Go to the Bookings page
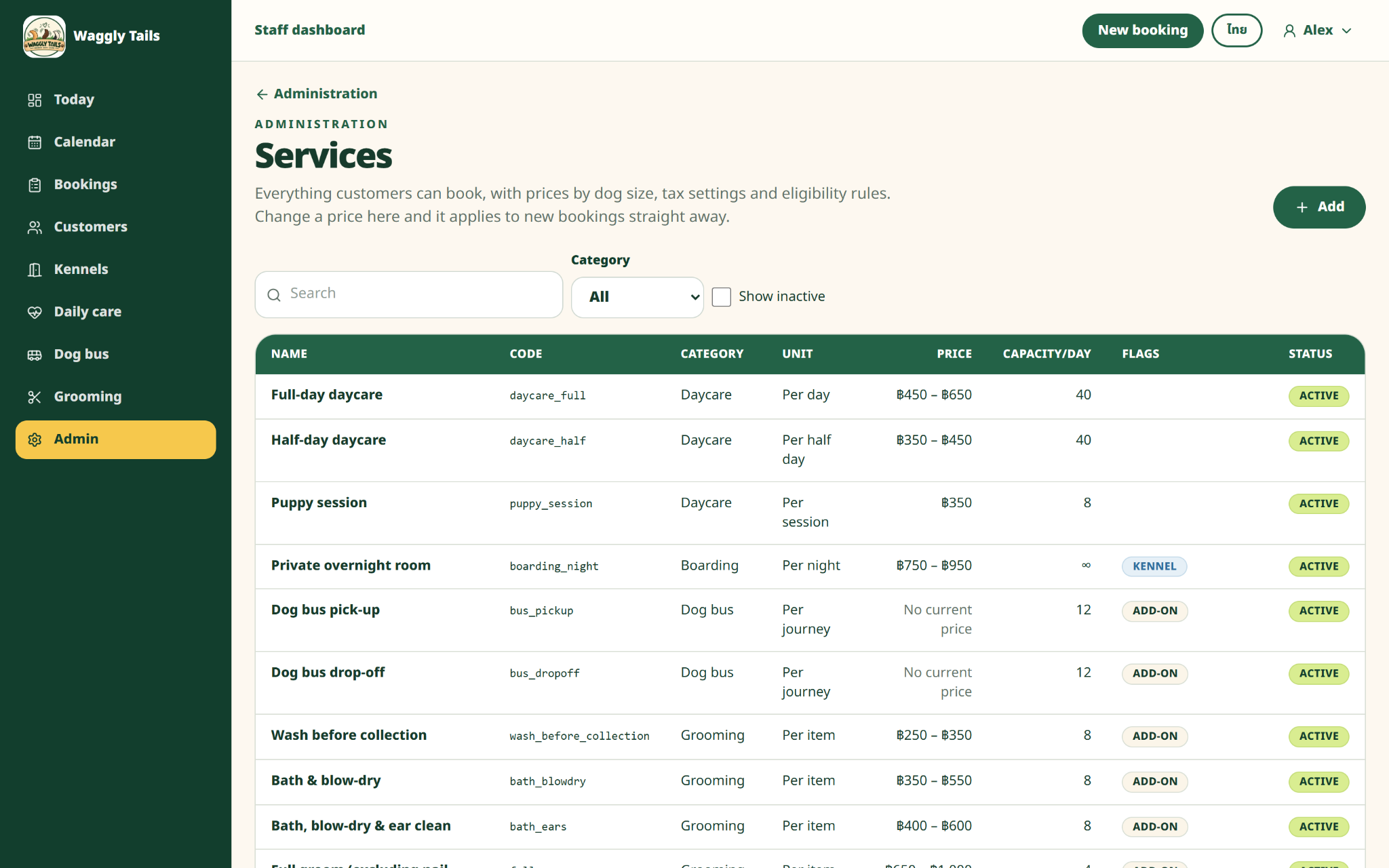Viewport: 1389px width, 868px height. point(115,185)
